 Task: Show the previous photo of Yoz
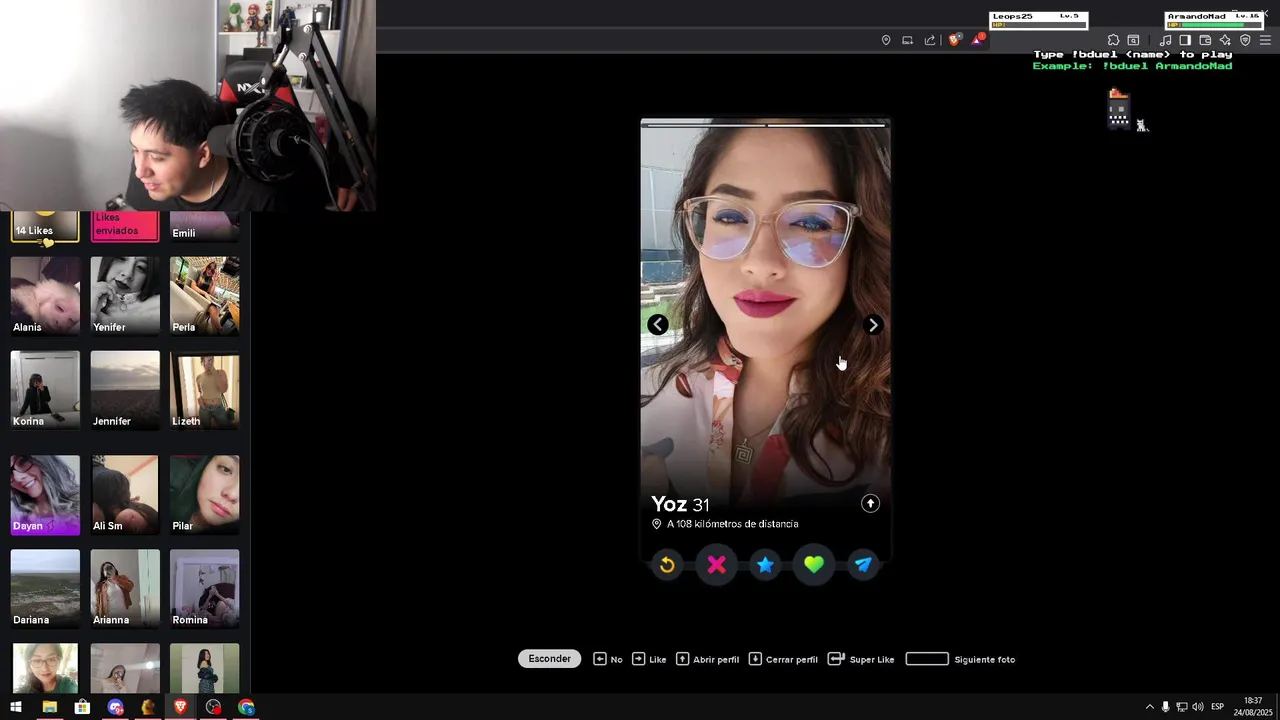click(x=657, y=325)
